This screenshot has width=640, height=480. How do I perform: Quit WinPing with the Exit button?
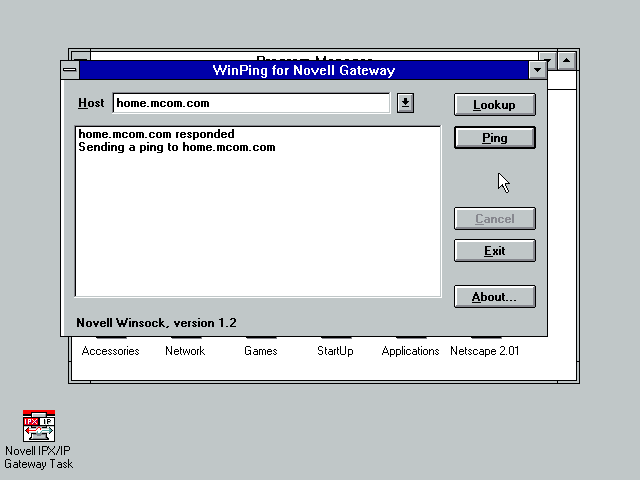coord(495,251)
